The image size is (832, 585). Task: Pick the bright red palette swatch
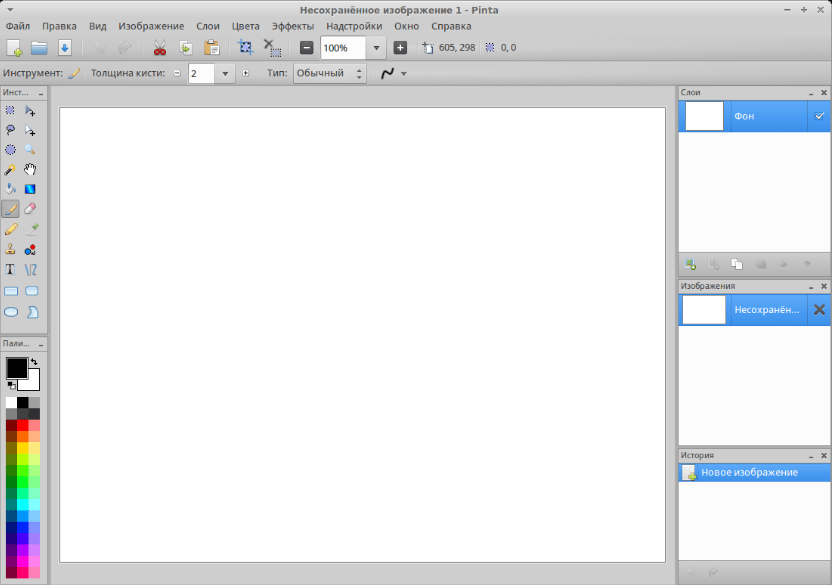tap(23, 425)
